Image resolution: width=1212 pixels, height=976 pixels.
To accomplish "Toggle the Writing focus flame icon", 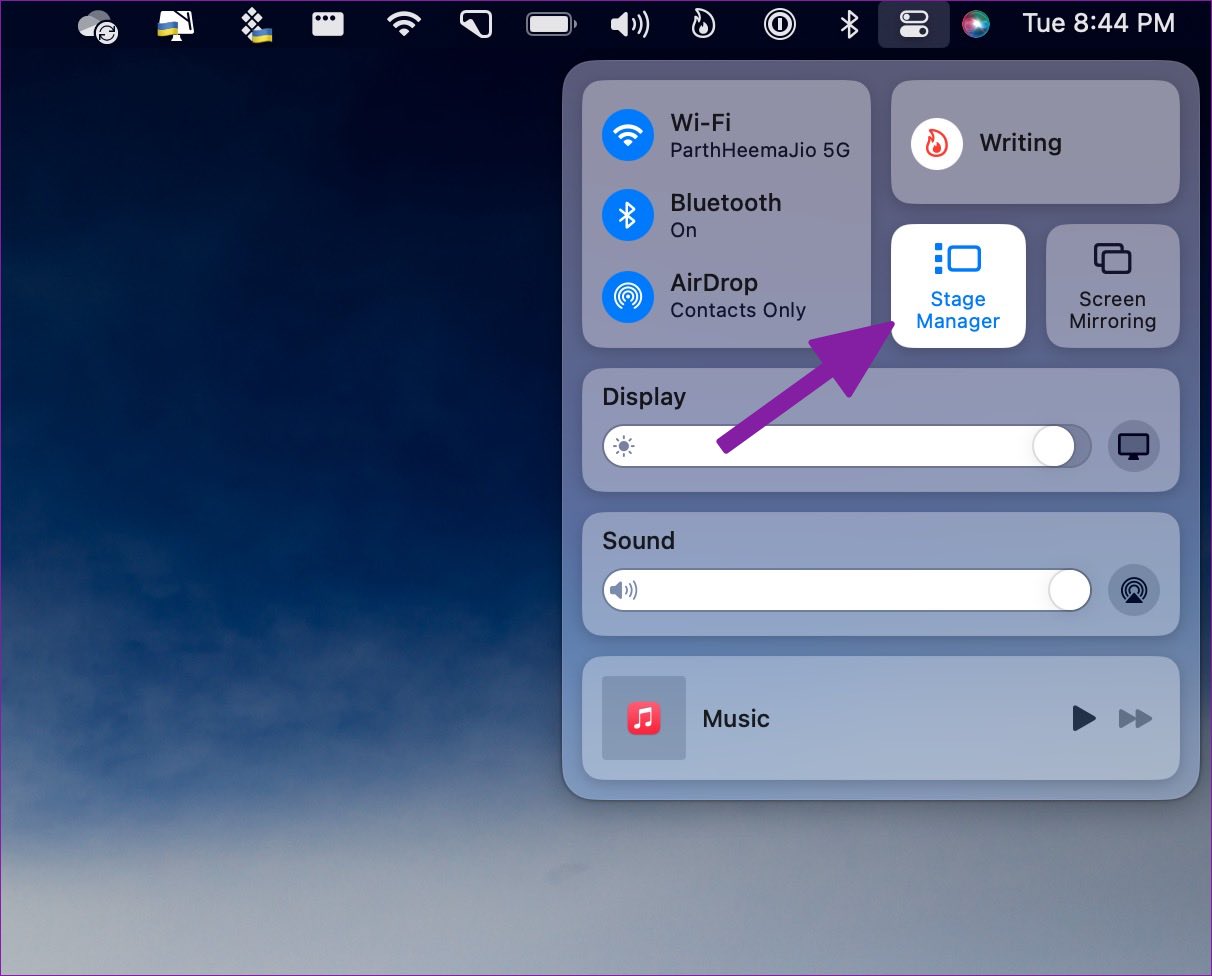I will [x=937, y=143].
